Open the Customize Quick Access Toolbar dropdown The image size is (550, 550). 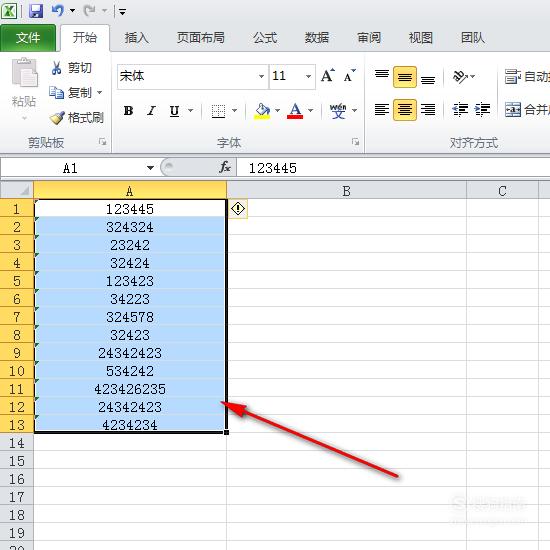pos(122,12)
